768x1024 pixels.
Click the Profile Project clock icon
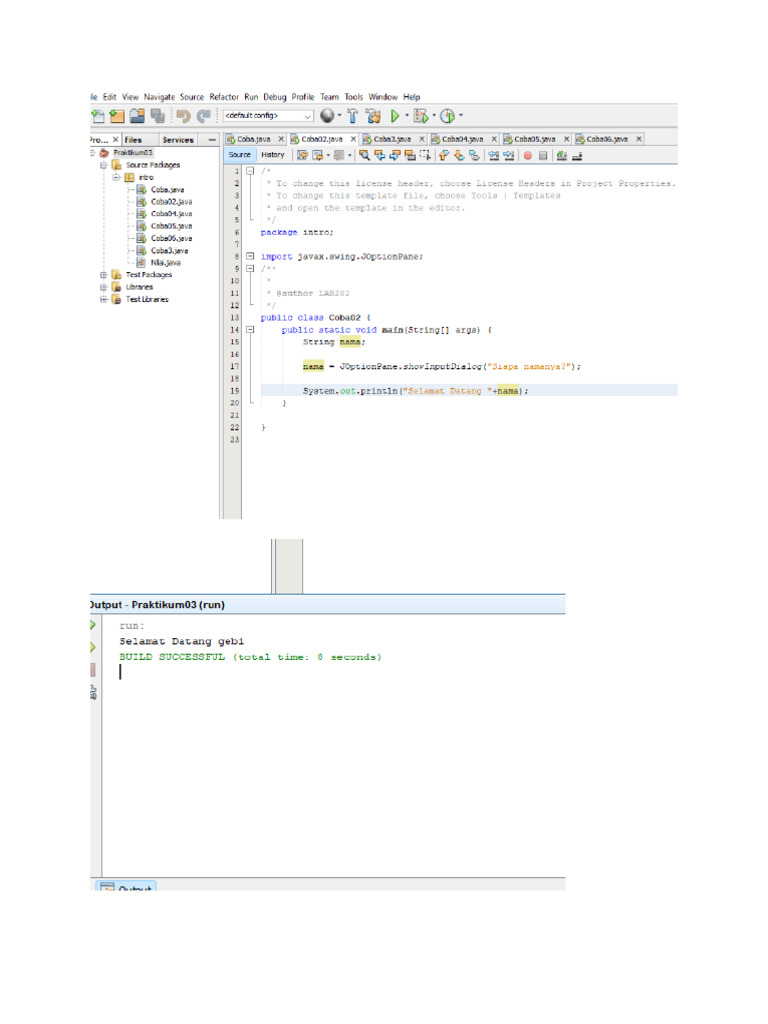448,116
